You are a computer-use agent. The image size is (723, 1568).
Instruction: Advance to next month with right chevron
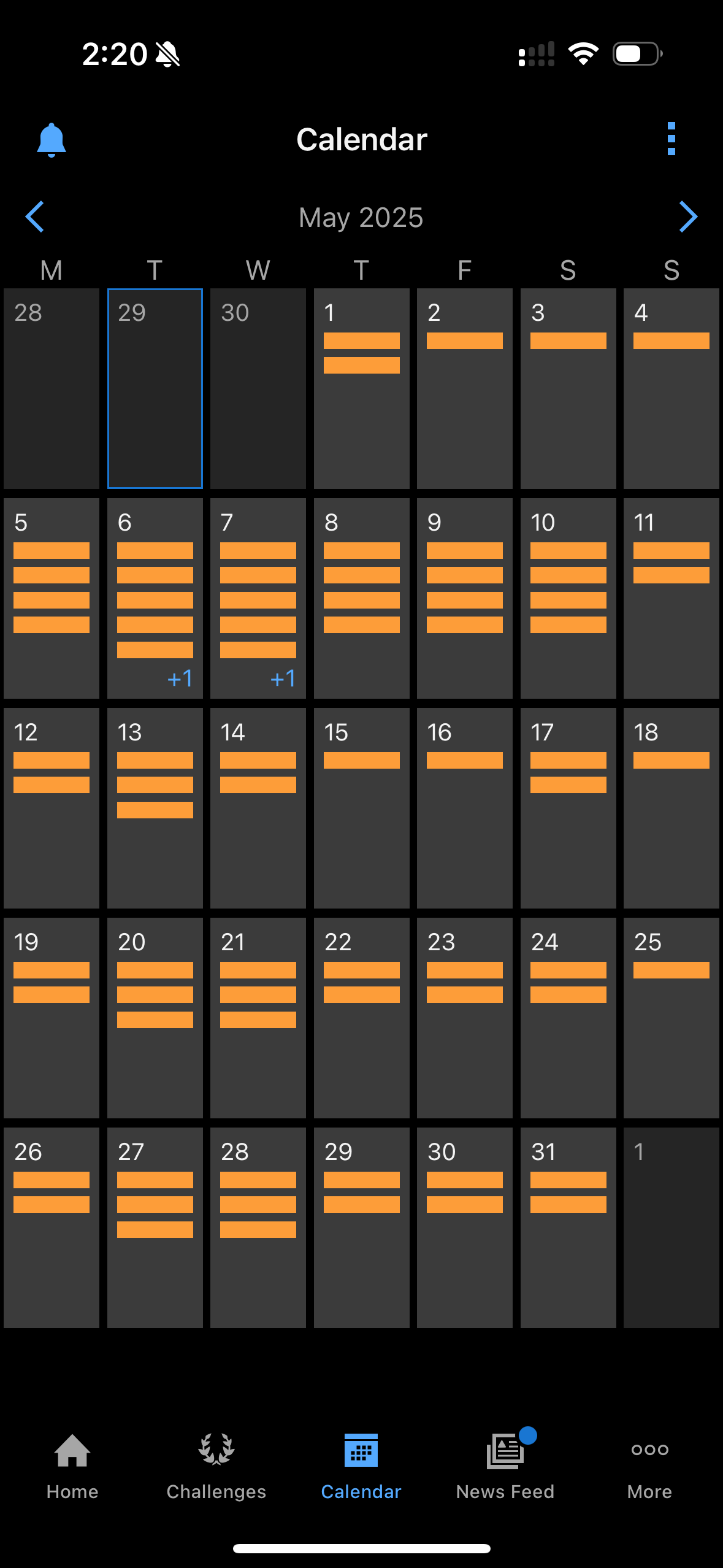pos(688,217)
